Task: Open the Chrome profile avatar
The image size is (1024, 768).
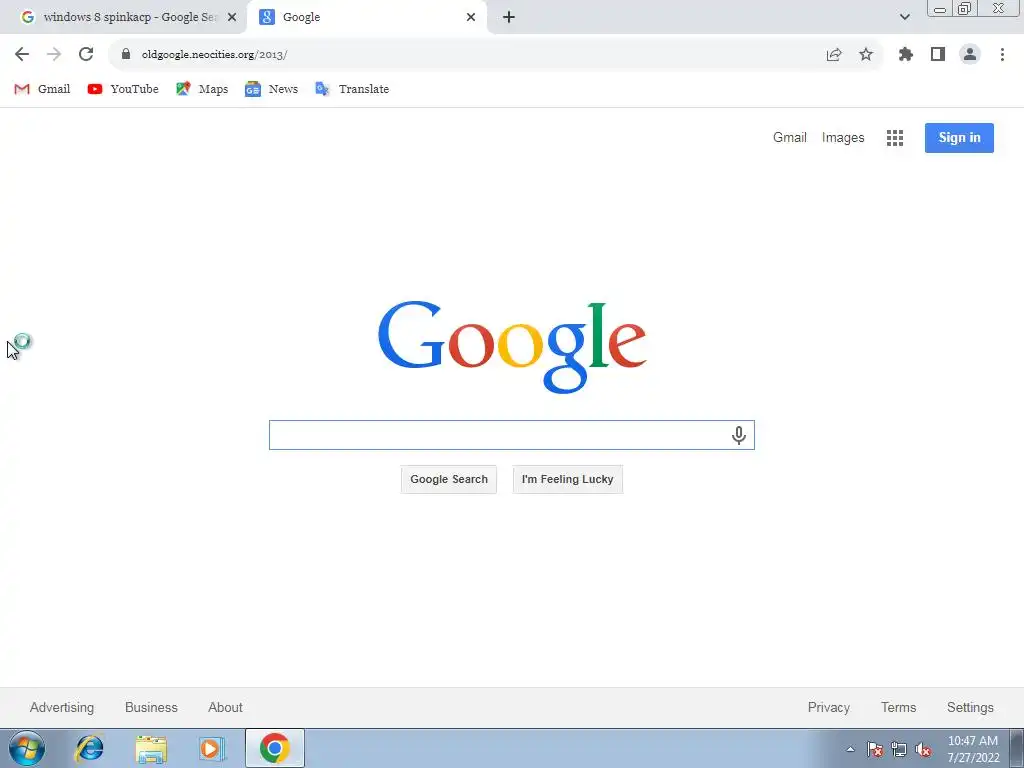Action: [970, 54]
